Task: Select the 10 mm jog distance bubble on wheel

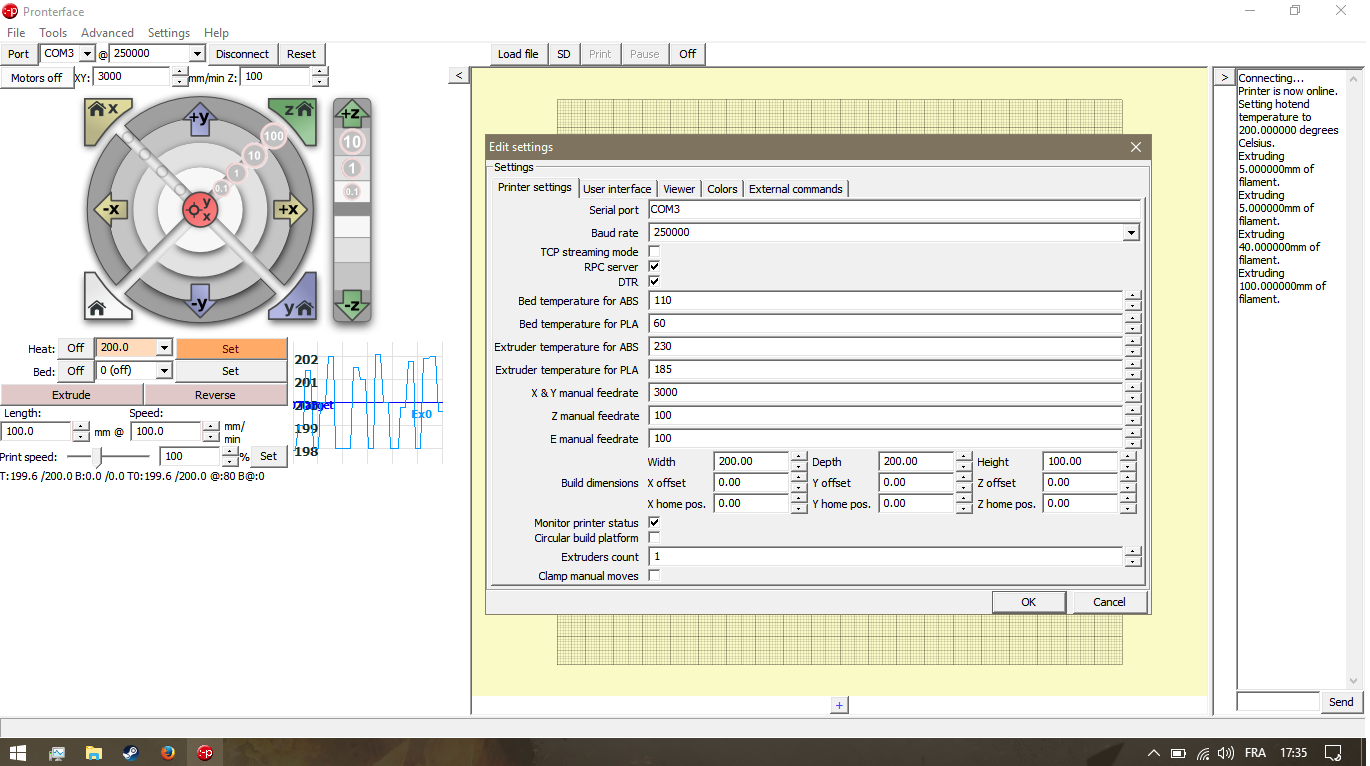Action: click(x=254, y=156)
